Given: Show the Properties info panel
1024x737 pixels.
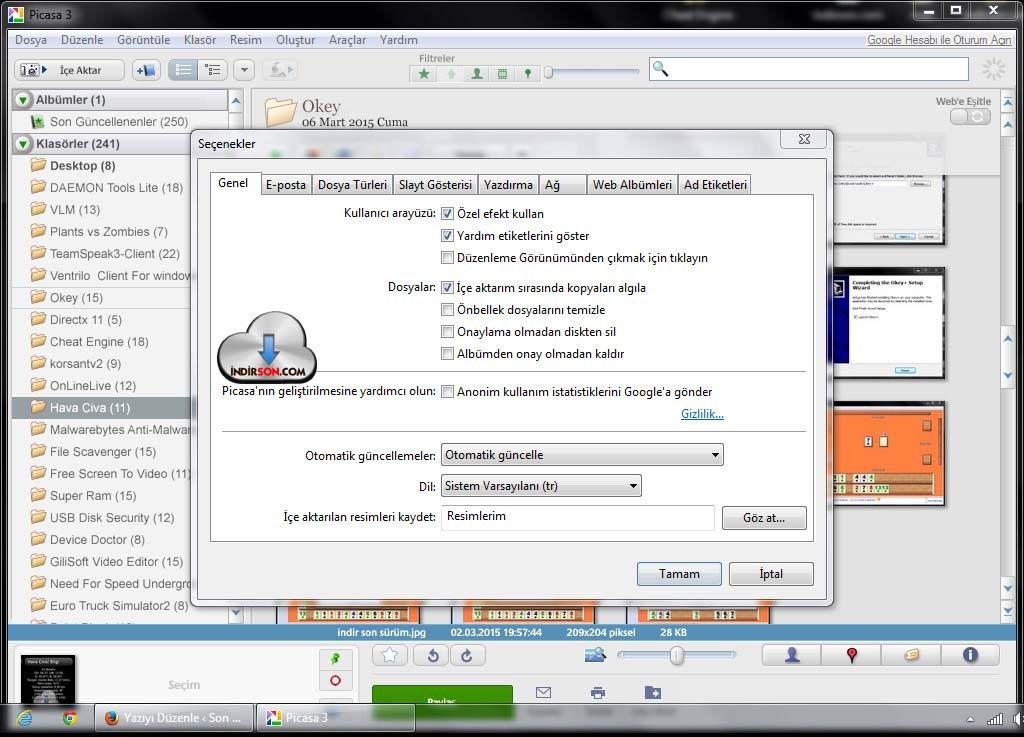Looking at the screenshot, I should pyautogui.click(x=970, y=655).
